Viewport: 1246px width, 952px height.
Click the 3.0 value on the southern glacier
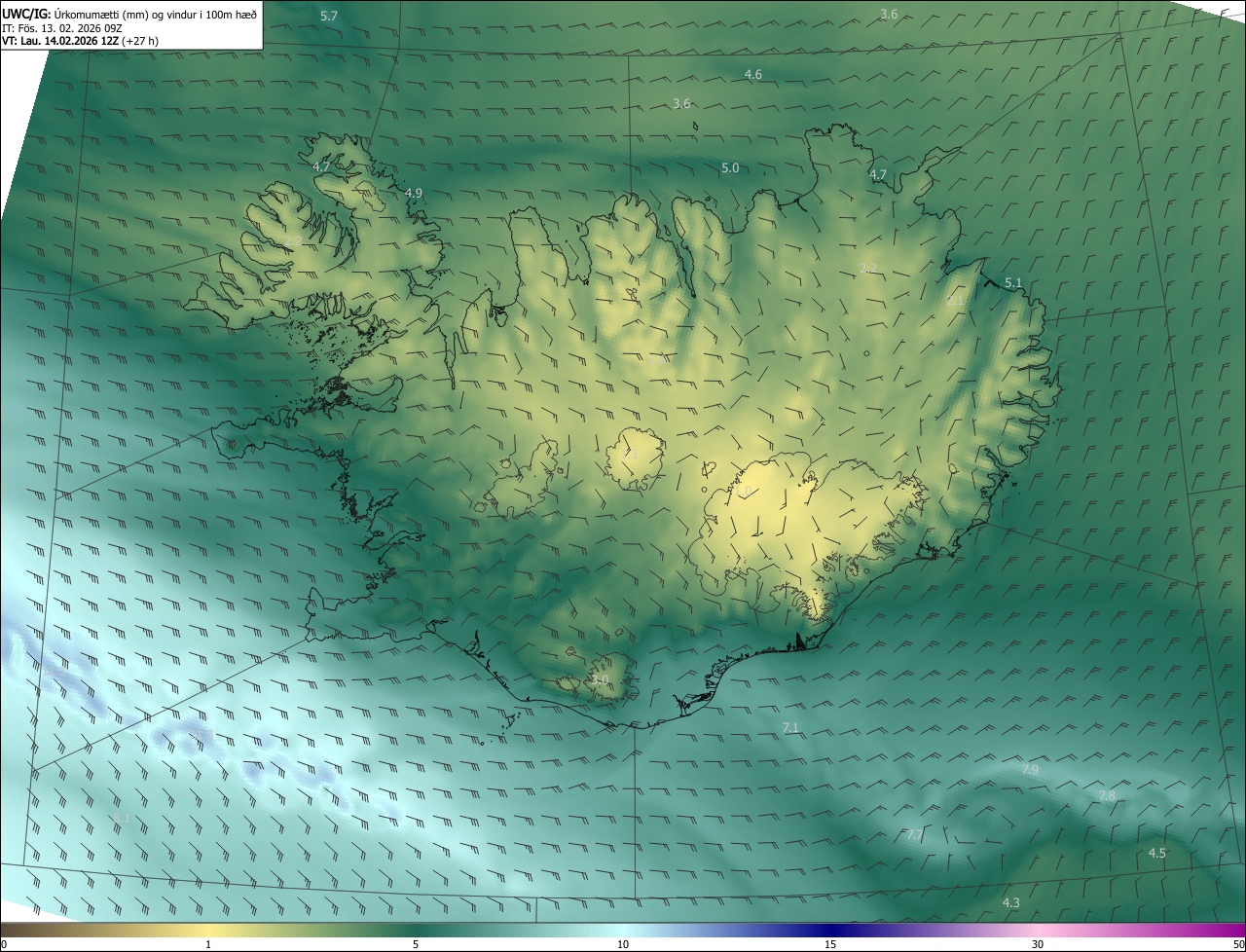point(600,680)
